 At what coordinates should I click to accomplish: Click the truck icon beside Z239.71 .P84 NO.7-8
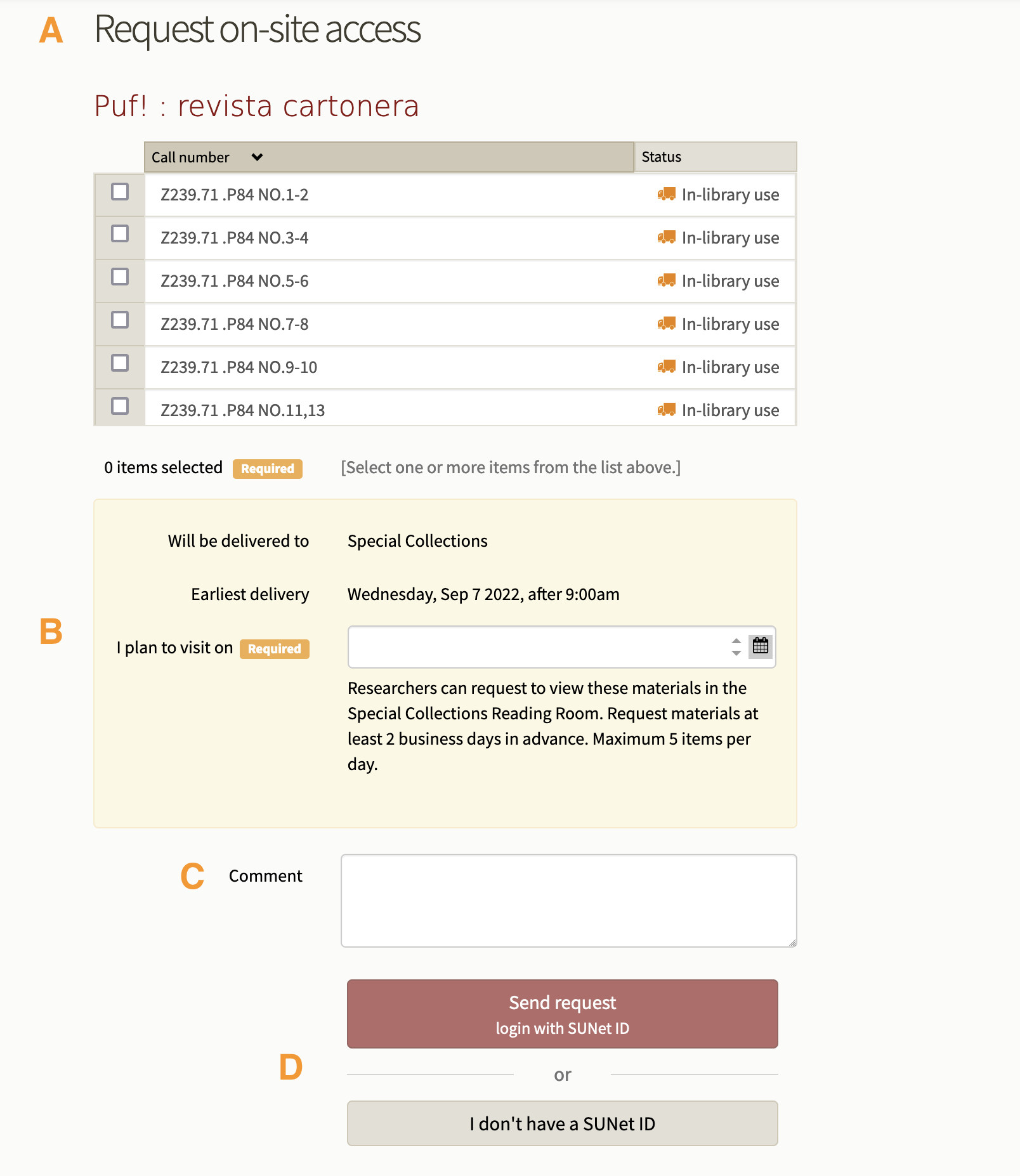pos(666,324)
